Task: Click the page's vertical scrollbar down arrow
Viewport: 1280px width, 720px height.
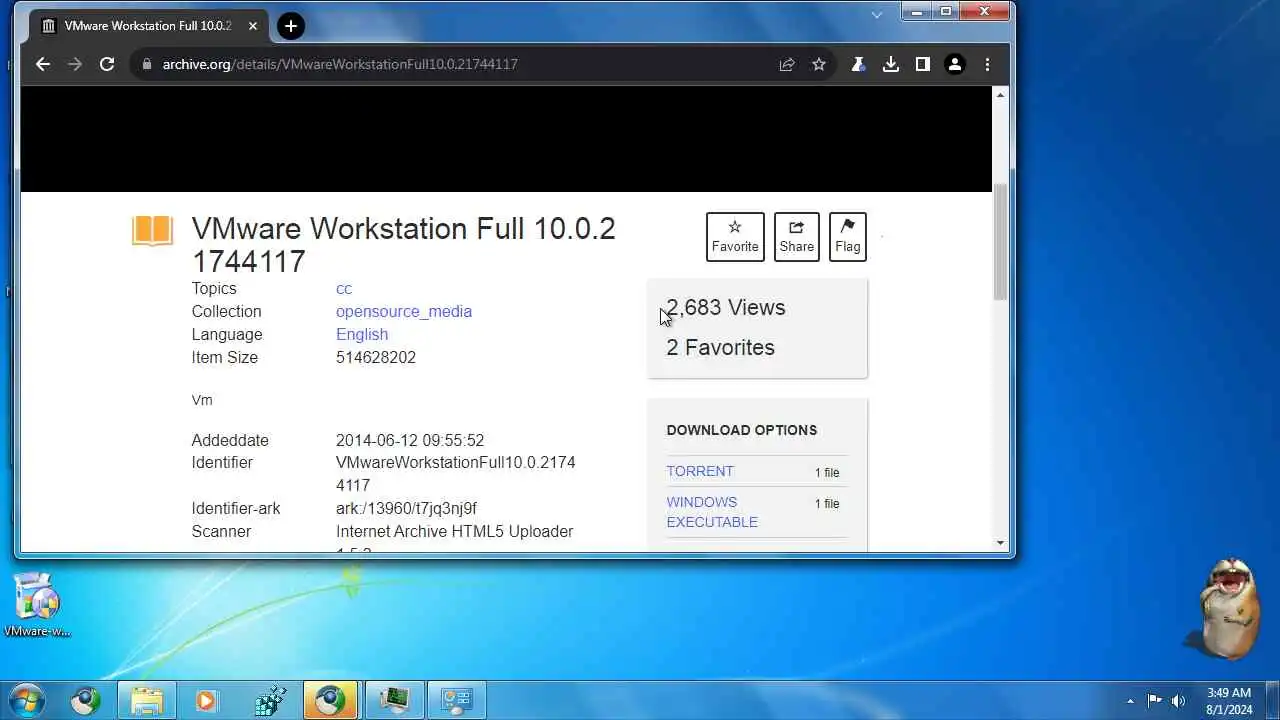Action: [1000, 543]
